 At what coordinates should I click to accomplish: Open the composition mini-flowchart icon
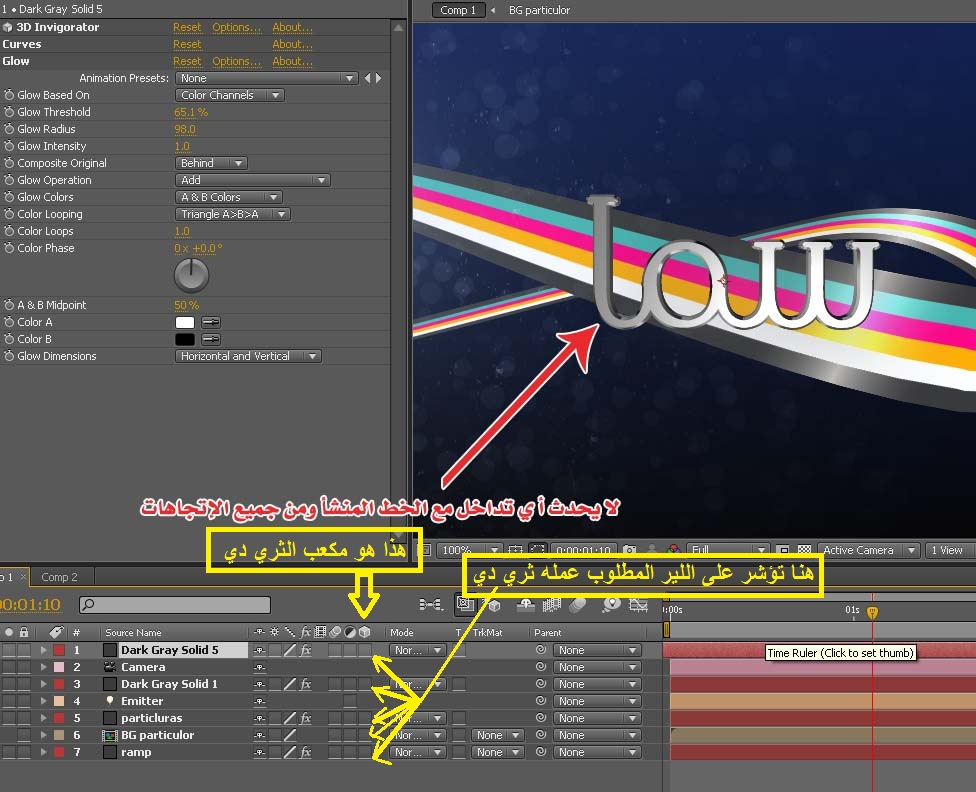tap(431, 605)
